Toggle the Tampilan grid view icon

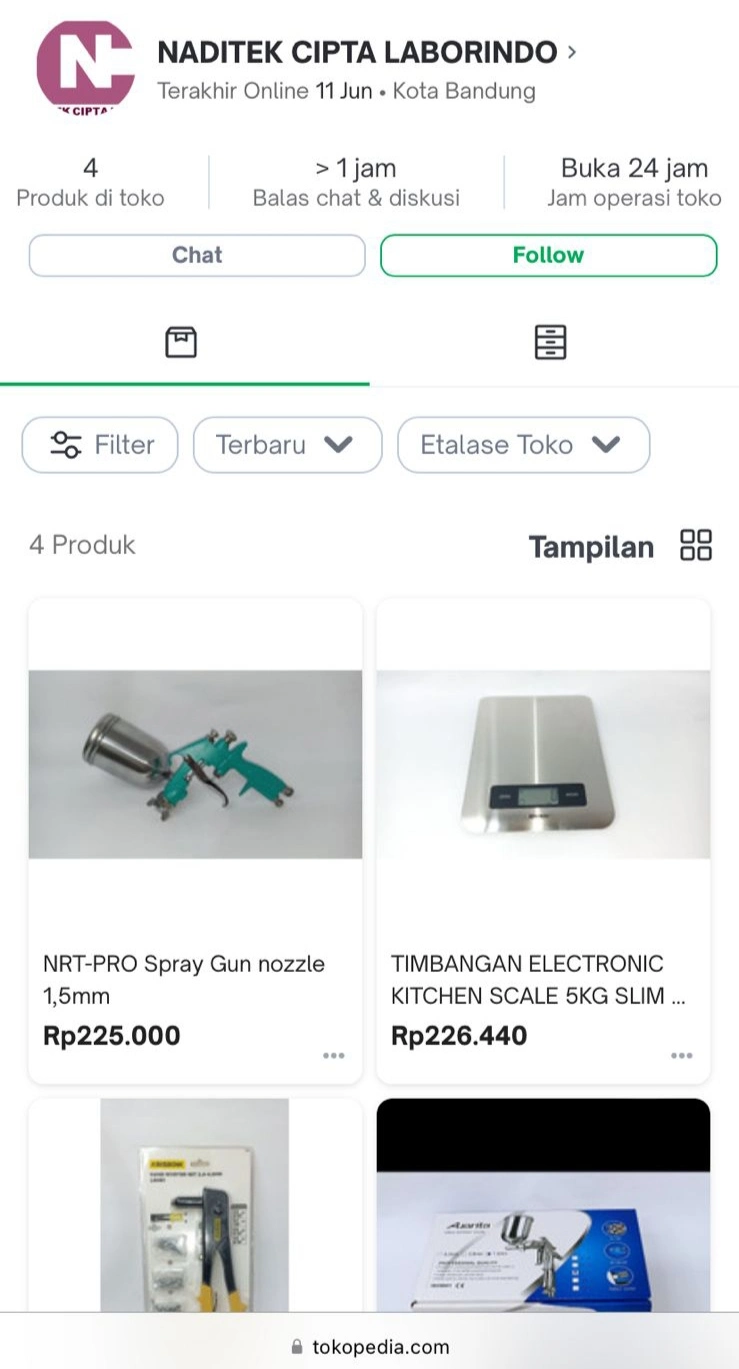click(x=695, y=546)
